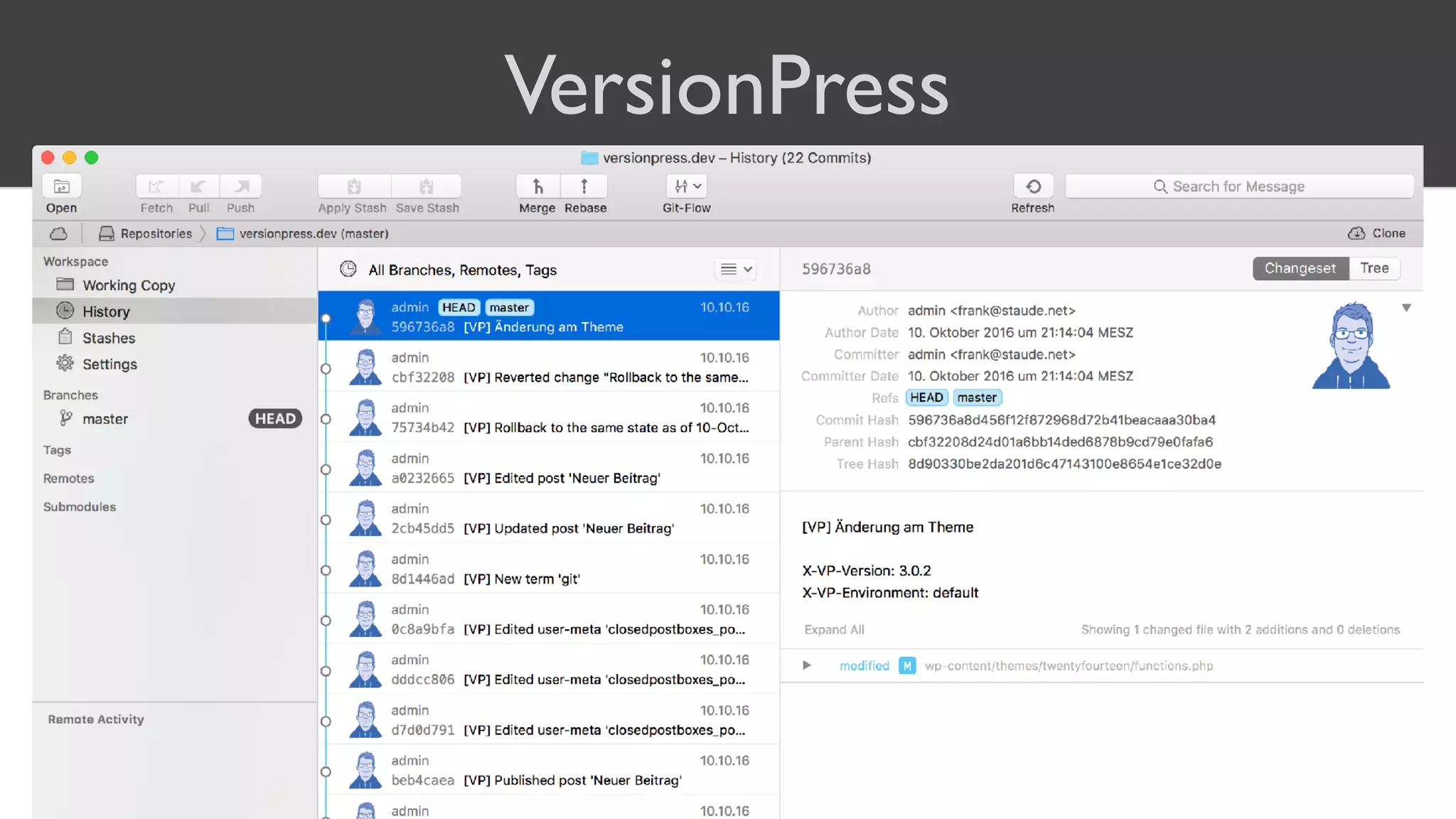Image resolution: width=1456 pixels, height=819 pixels.
Task: Click the folder icon in window title
Action: tap(589, 158)
